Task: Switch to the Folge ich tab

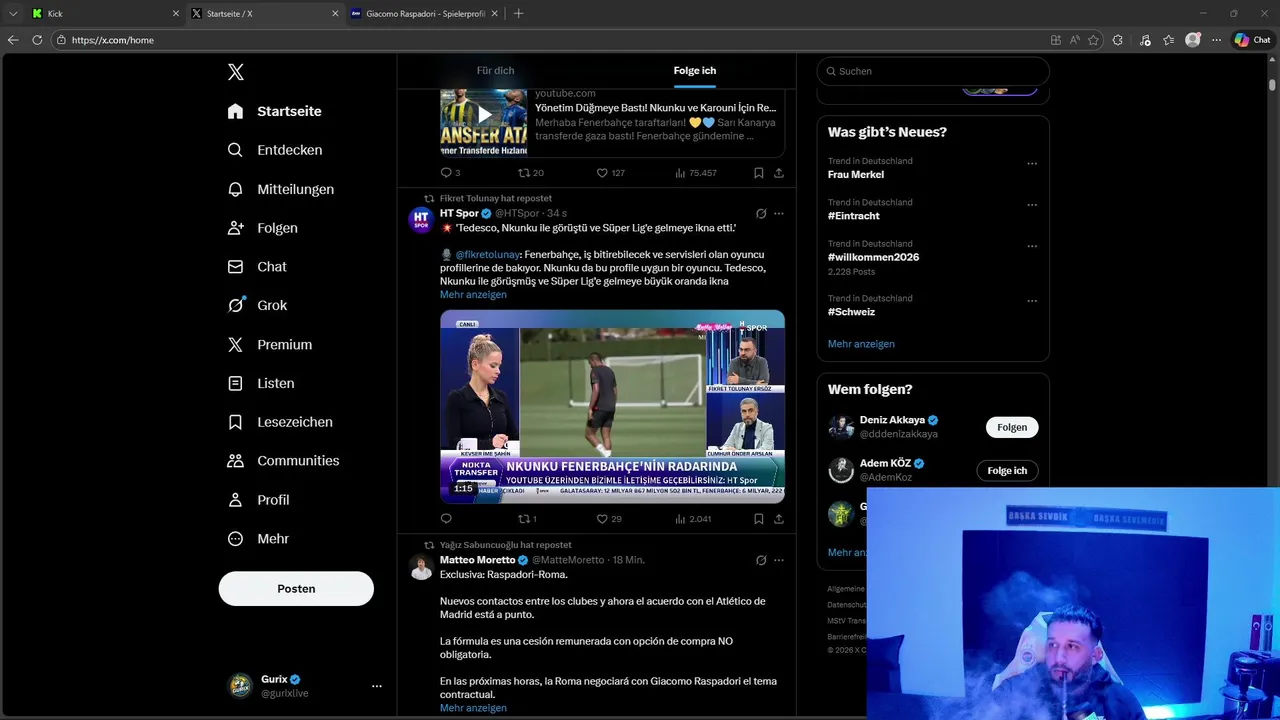Action: (695, 71)
